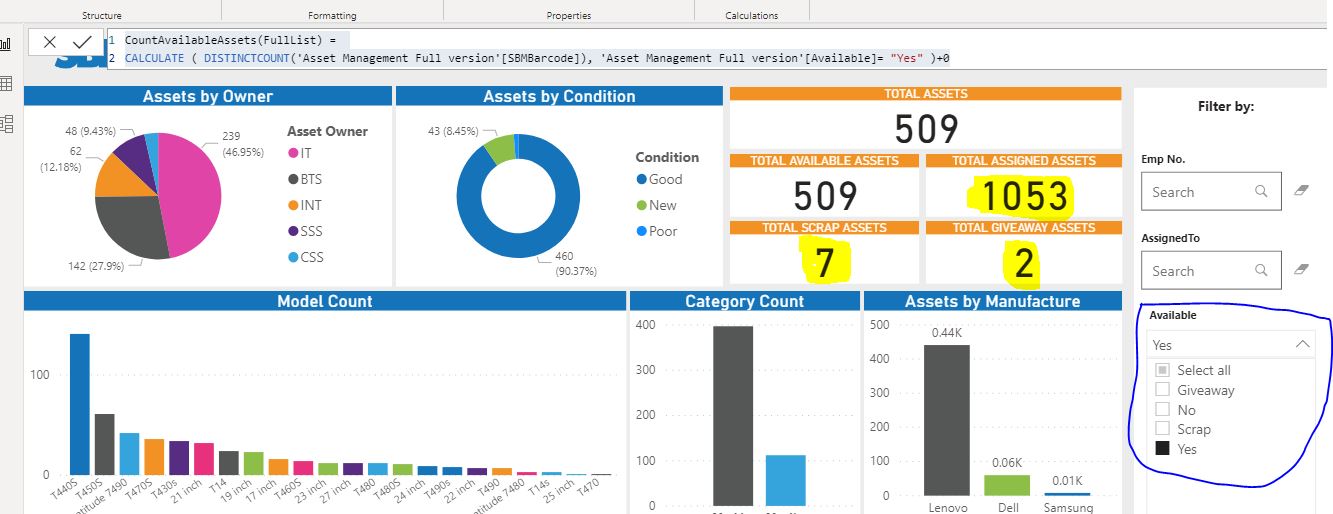Screen dimensions: 1333x514
Task: Click the green New segment of the donut chart
Action: [x=500, y=150]
